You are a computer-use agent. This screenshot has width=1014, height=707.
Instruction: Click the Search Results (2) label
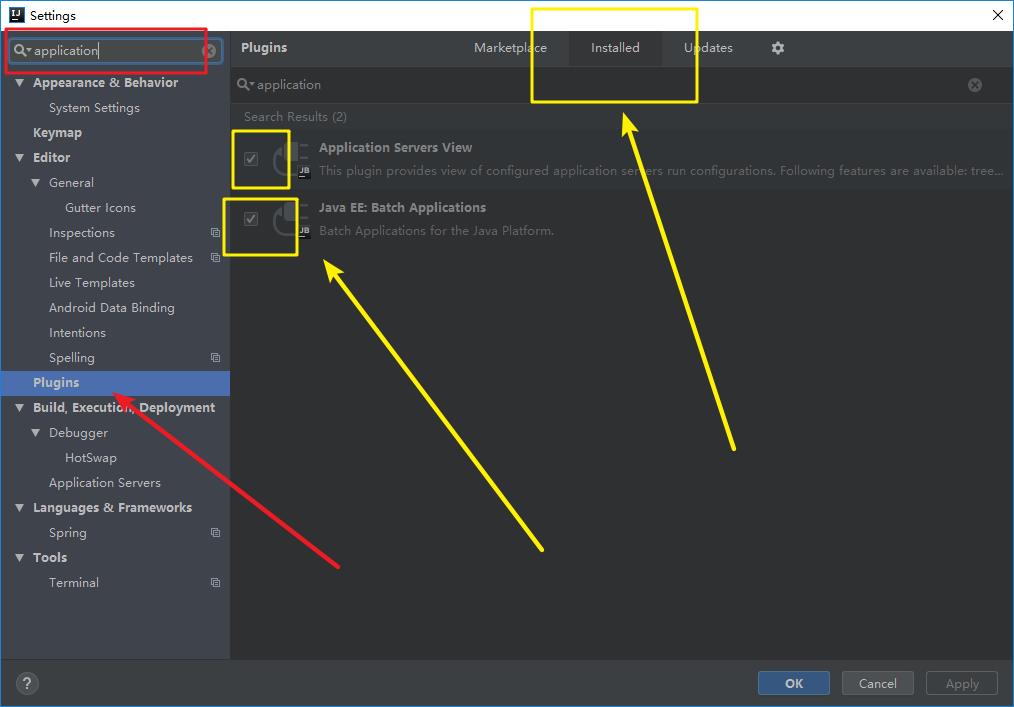click(295, 117)
